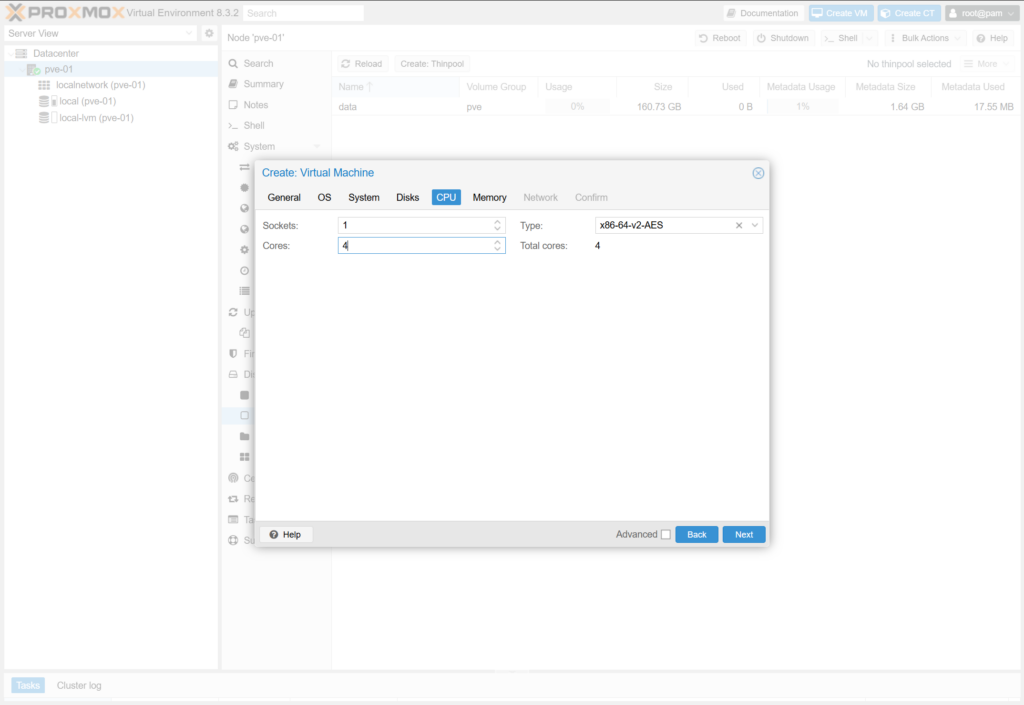The width and height of the screenshot is (1024, 705).
Task: Click the Back button
Action: pos(696,535)
